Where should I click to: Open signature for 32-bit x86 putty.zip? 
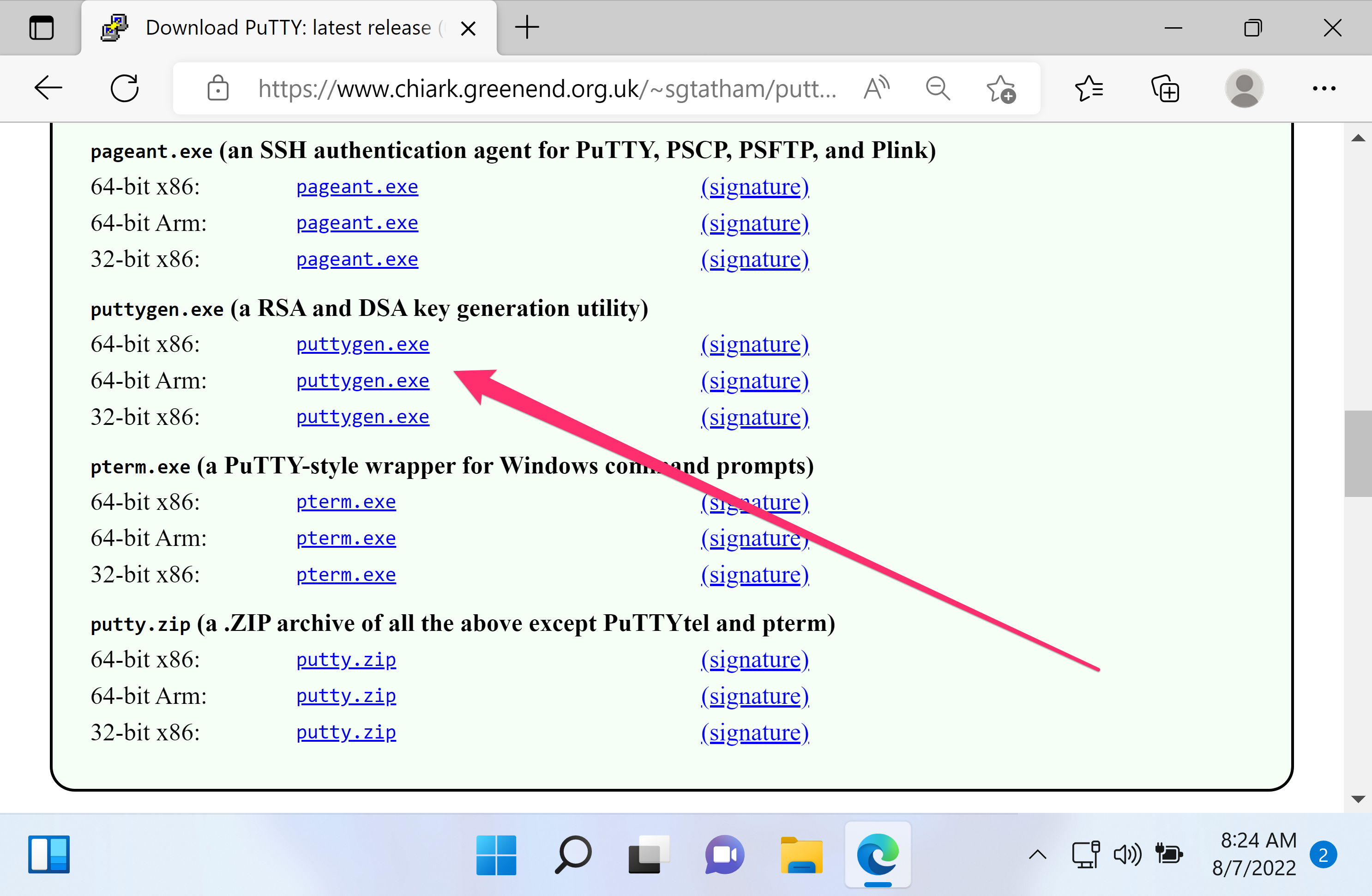(755, 733)
